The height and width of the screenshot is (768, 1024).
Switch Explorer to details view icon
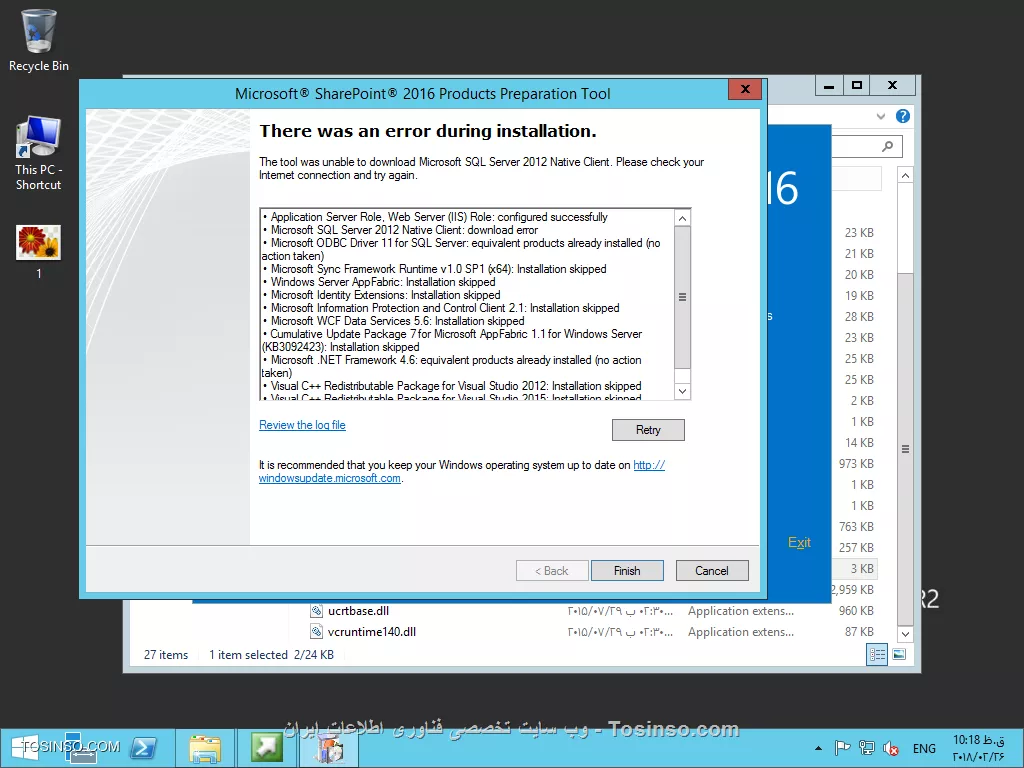click(876, 654)
